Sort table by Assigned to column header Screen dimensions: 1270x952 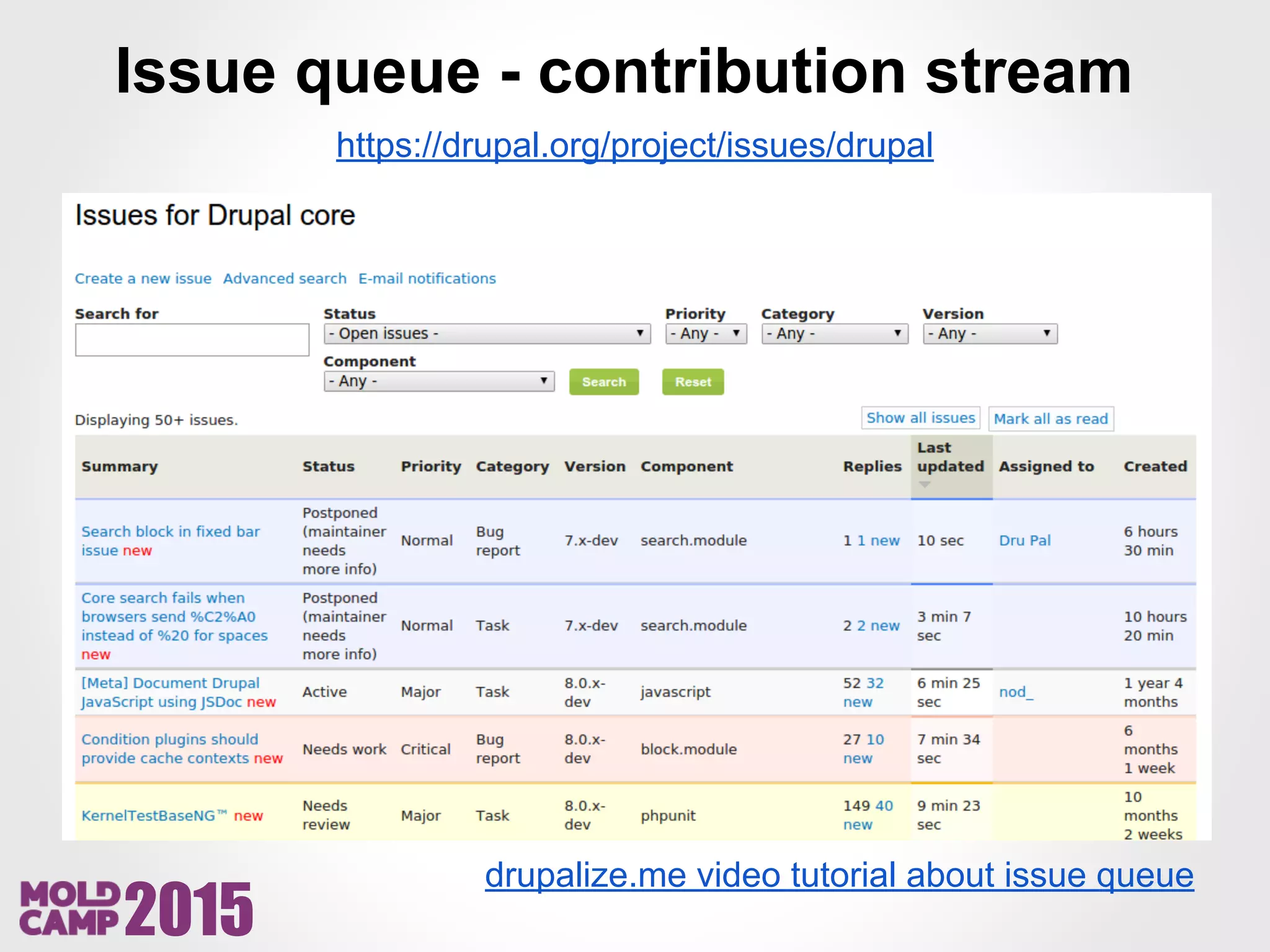click(x=1047, y=467)
